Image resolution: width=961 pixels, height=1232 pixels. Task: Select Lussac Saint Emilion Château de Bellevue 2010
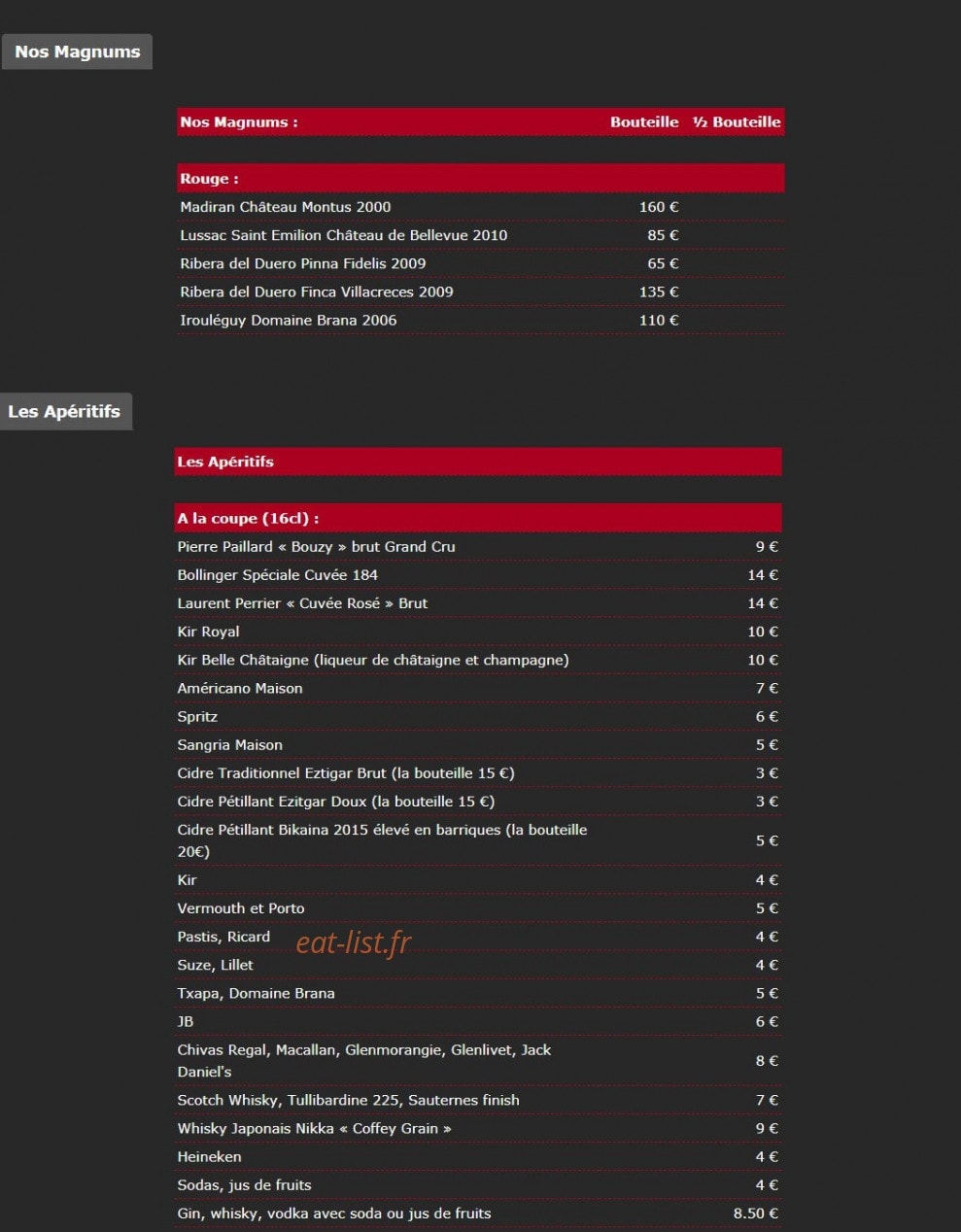tap(343, 235)
